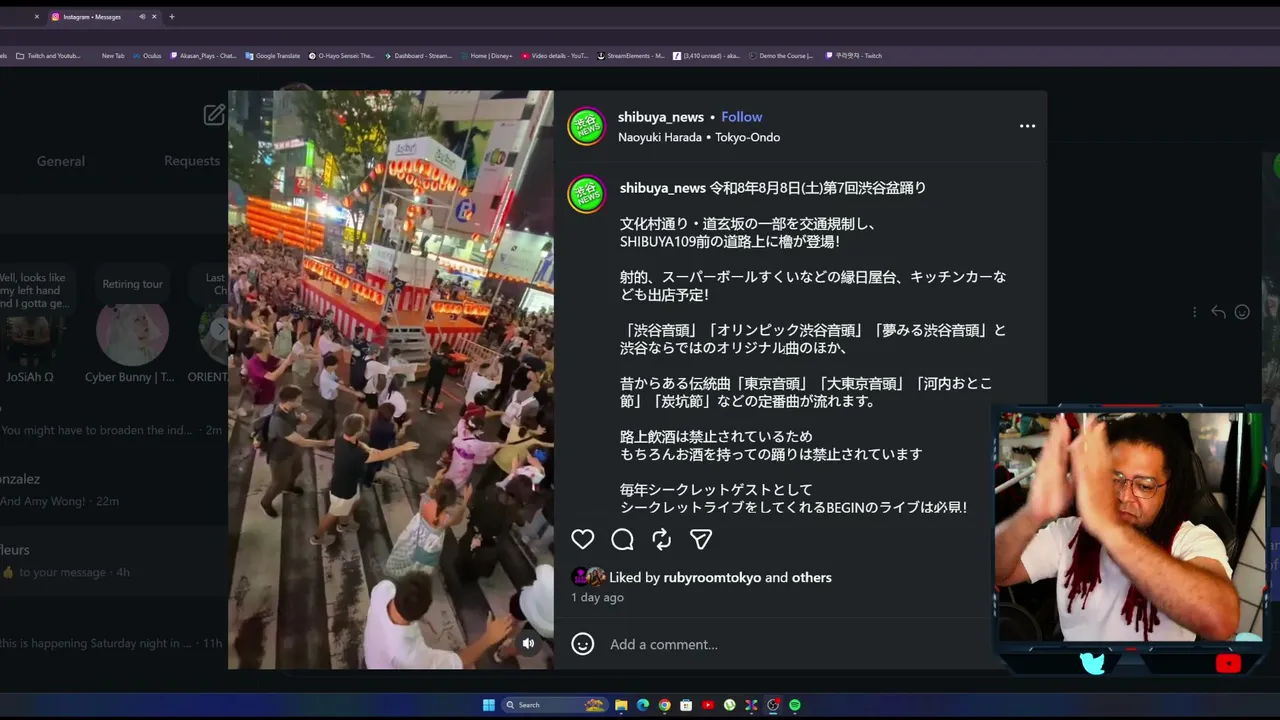Viewport: 1280px width, 720px height.
Task: Open more options for the chat message
Action: point(1194,312)
